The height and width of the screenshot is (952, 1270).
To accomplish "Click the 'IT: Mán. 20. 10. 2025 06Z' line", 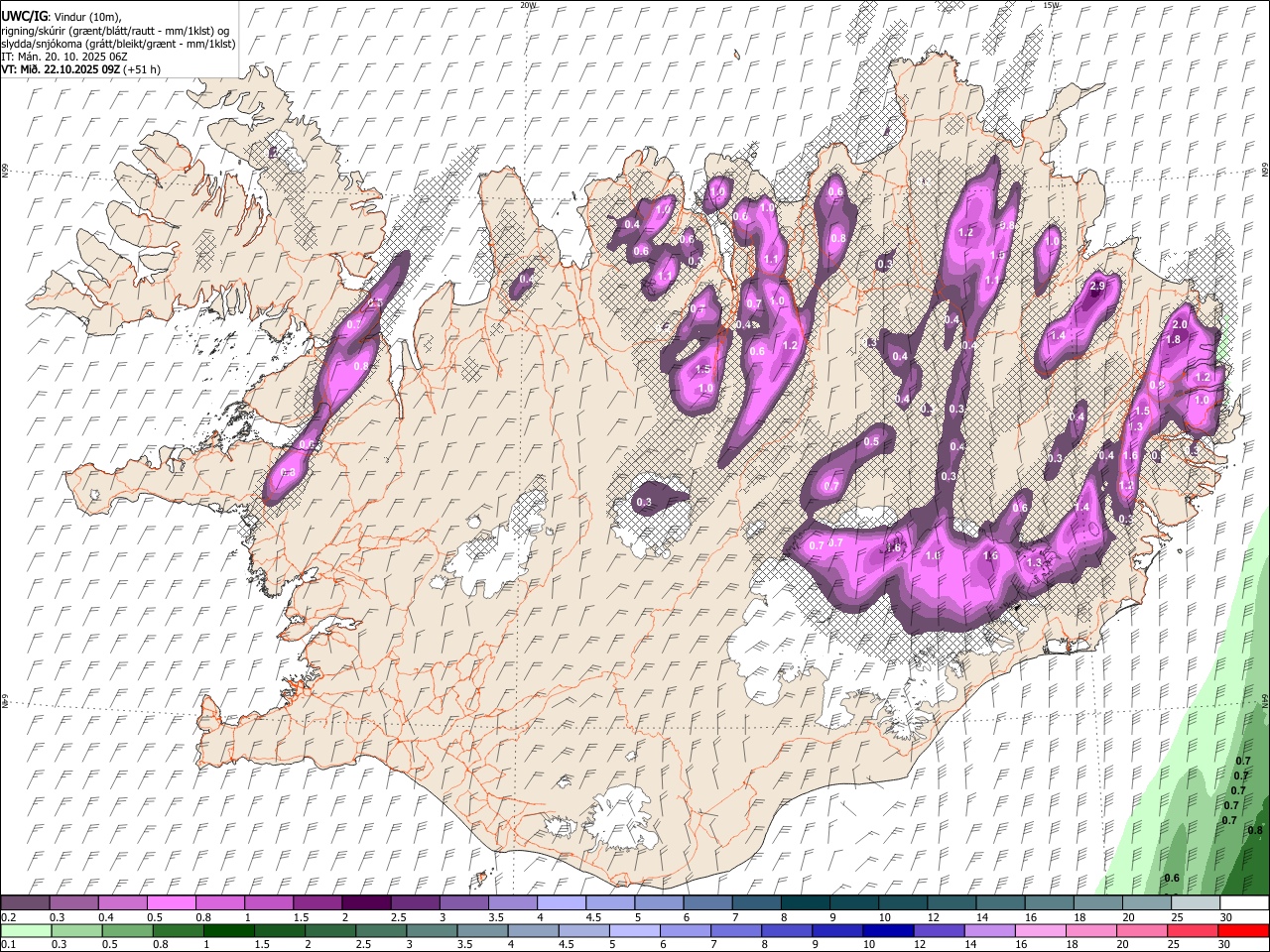I will click(x=64, y=57).
